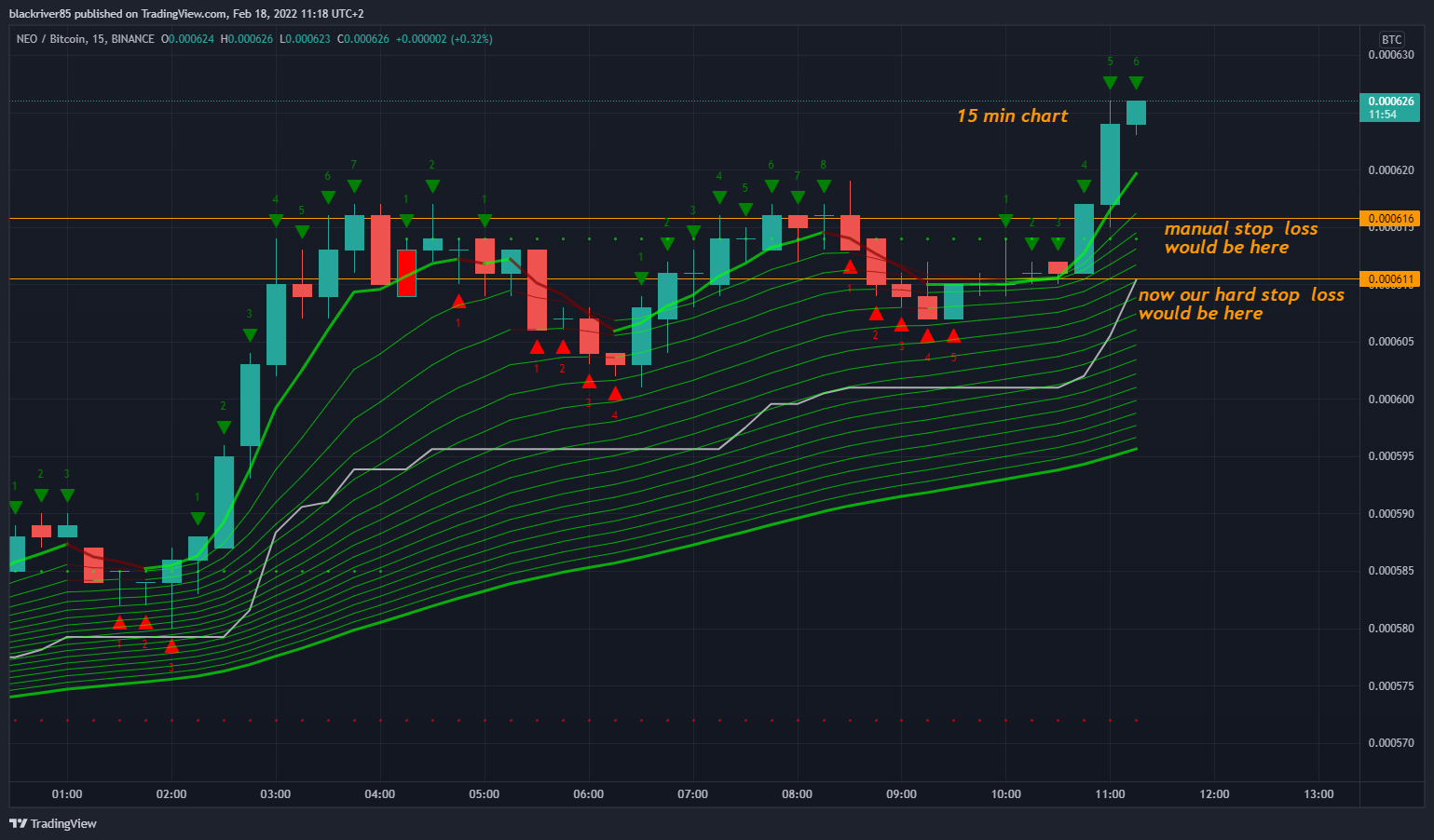
Task: Click the 11:54 candle countdown timer
Action: point(1383,115)
